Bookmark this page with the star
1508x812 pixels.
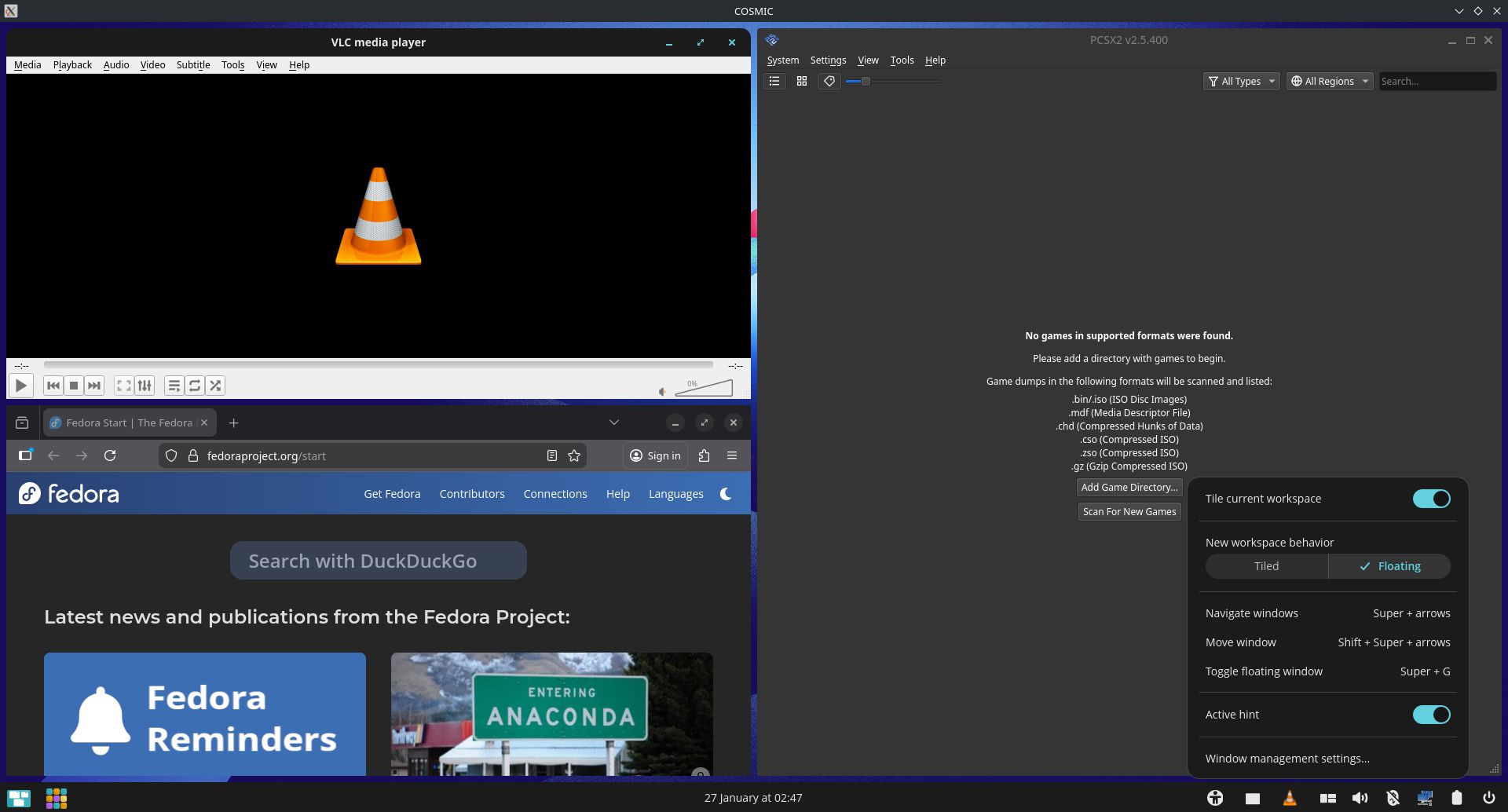click(574, 455)
